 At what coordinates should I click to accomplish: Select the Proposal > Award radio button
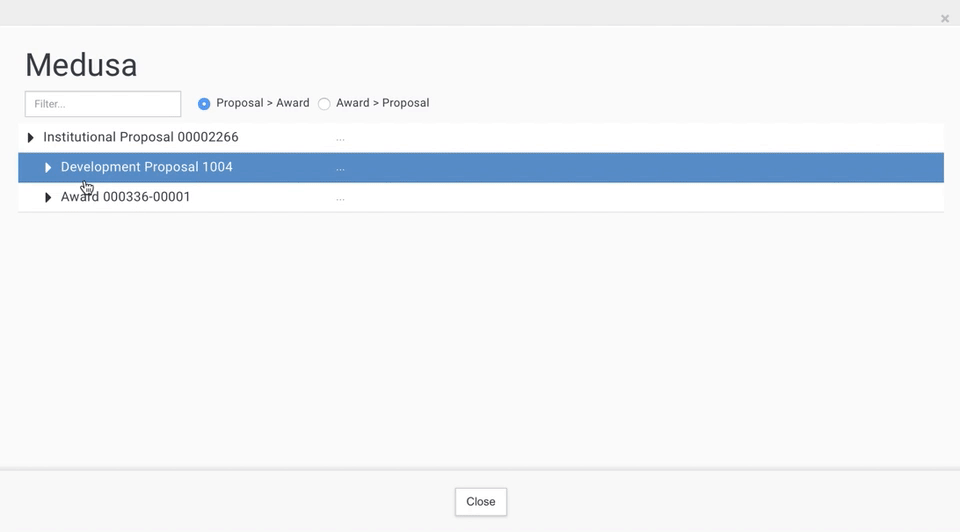click(x=204, y=104)
